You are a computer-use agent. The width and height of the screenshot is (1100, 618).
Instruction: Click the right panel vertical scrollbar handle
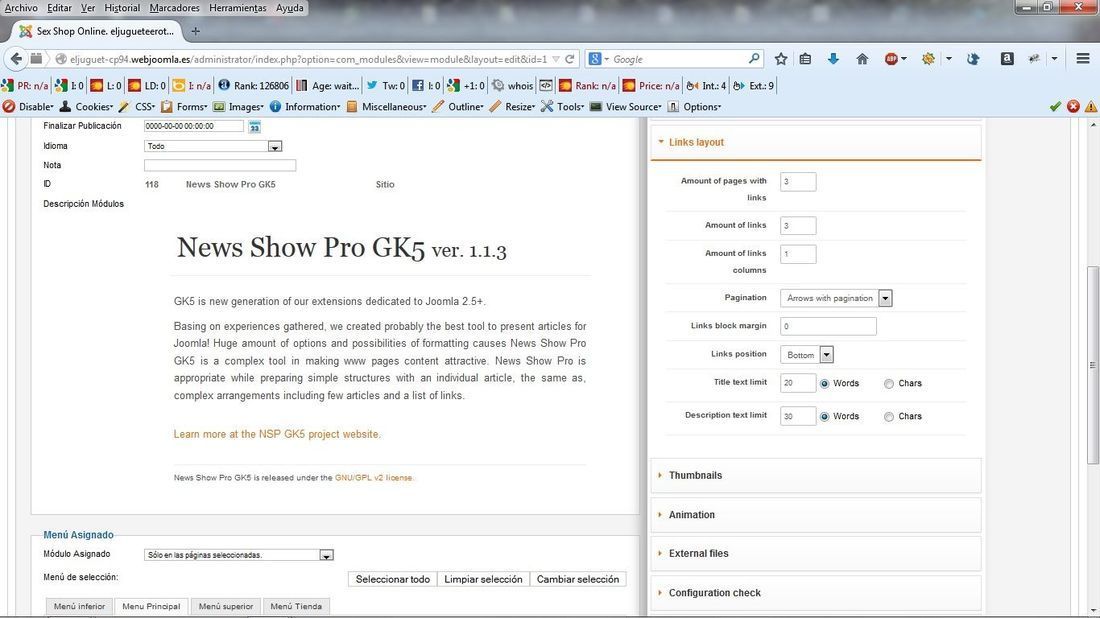tap(1093, 365)
